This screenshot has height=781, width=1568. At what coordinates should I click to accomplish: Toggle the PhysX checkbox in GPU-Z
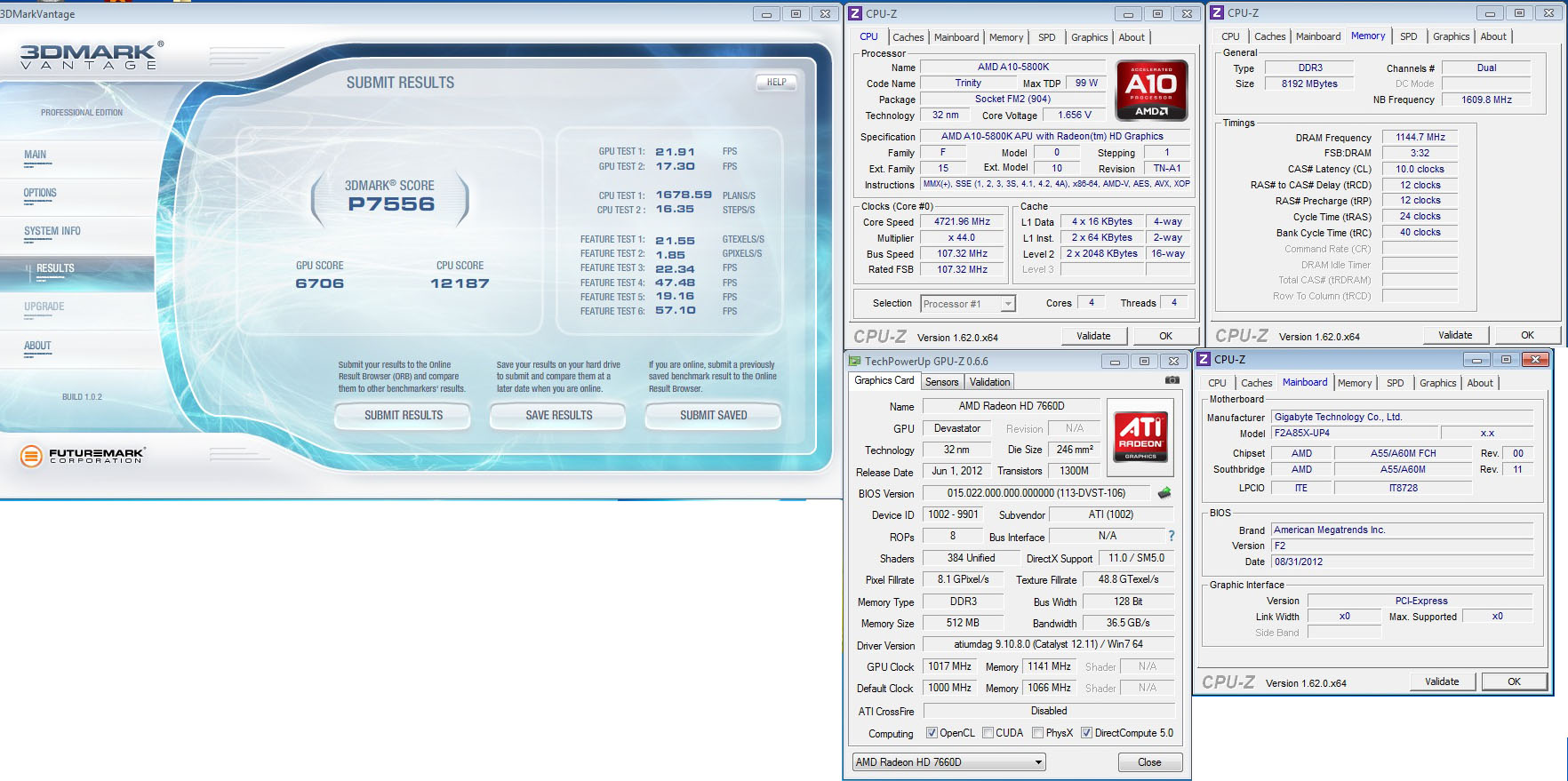1037,733
